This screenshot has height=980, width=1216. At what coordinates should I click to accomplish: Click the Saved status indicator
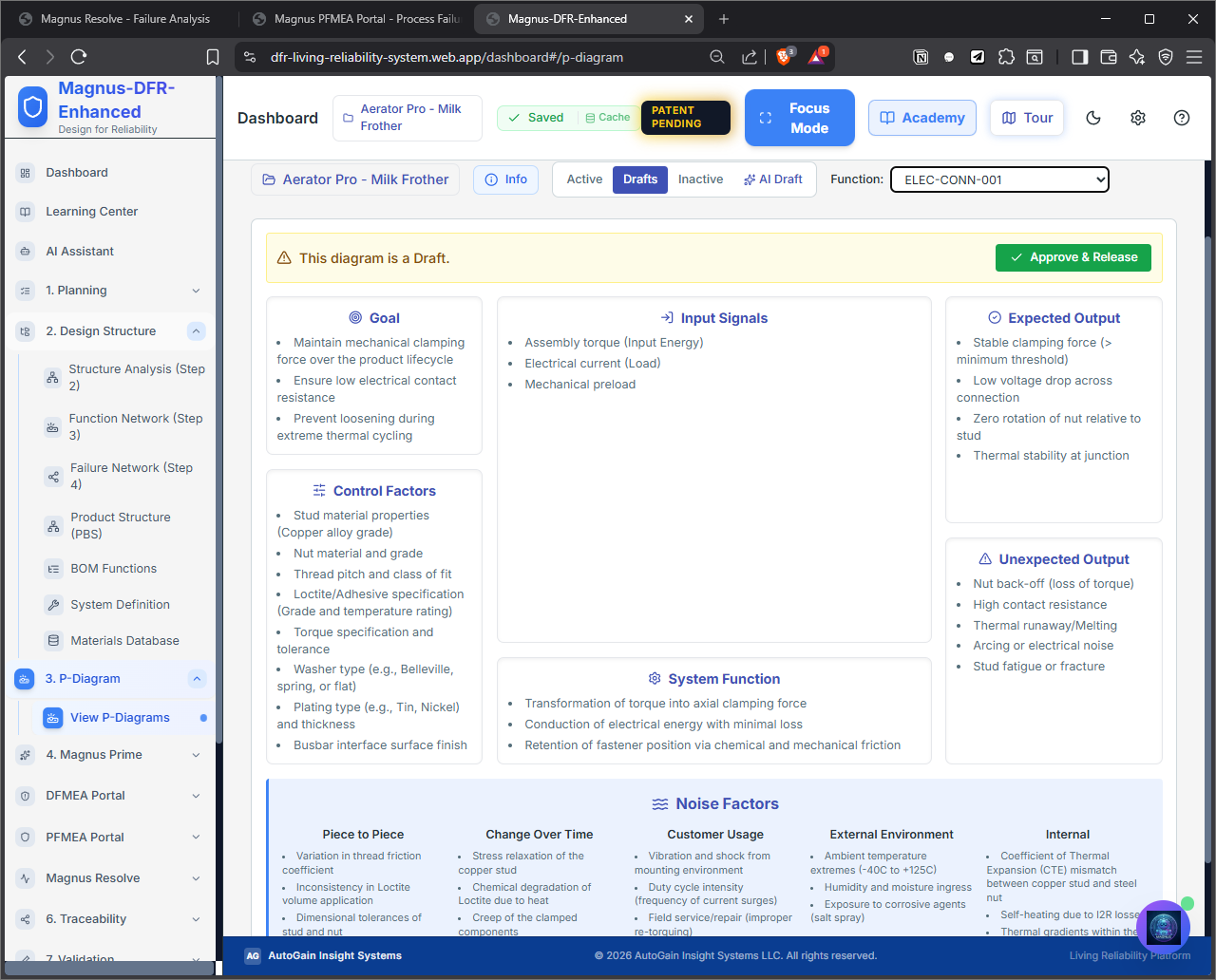536,118
